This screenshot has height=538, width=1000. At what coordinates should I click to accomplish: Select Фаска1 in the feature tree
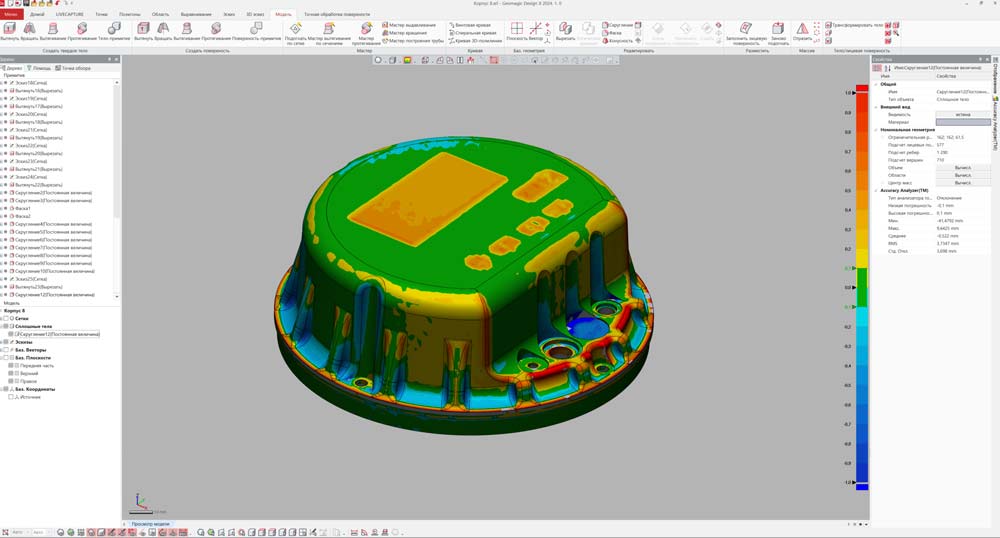coord(23,208)
